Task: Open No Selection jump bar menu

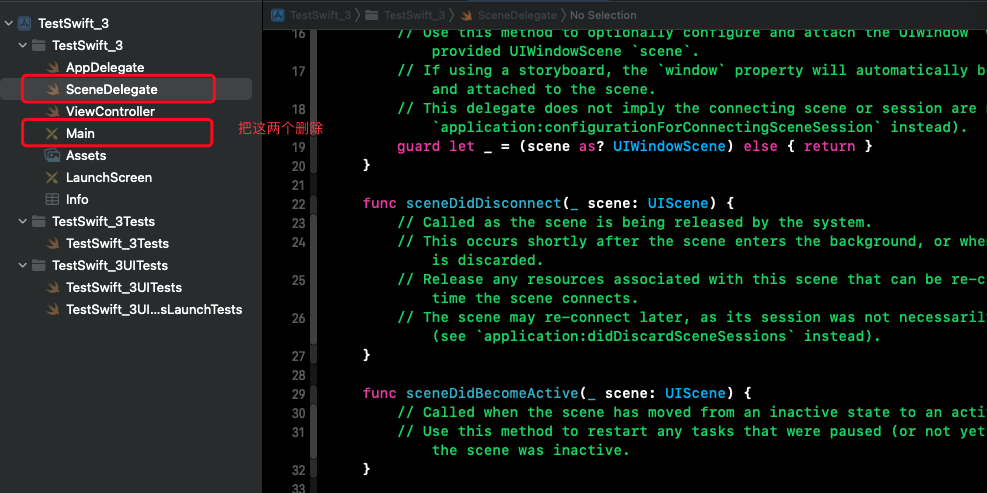Action: coord(603,15)
